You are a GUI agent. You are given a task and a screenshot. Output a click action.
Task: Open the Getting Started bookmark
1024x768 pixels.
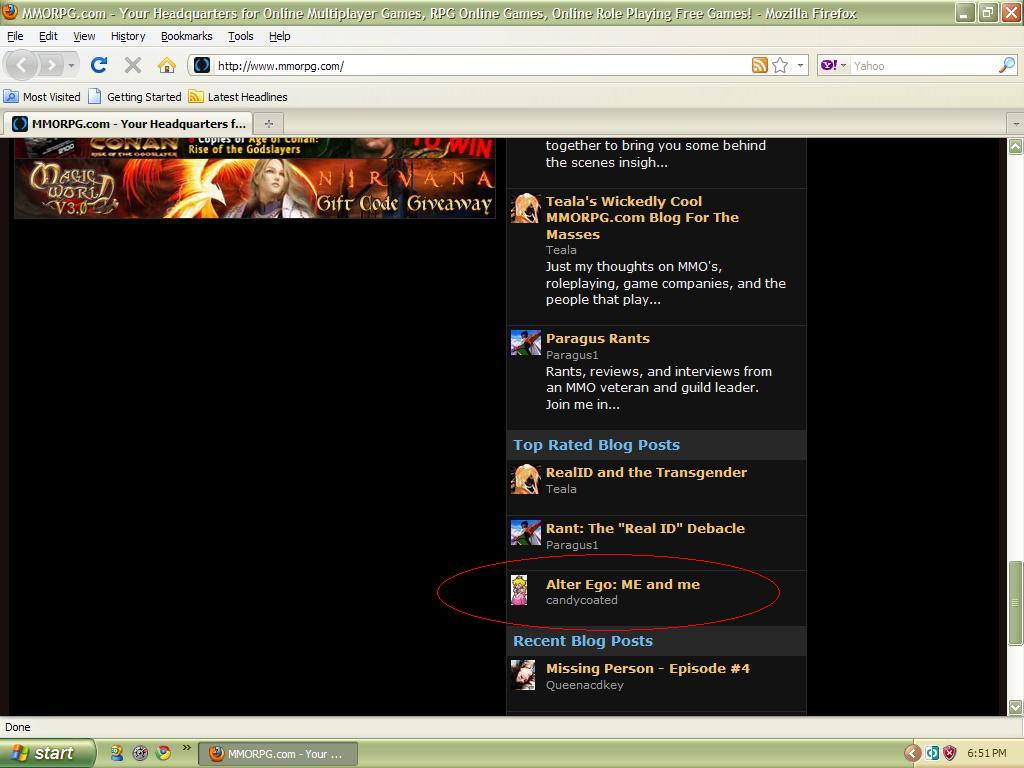[x=135, y=97]
